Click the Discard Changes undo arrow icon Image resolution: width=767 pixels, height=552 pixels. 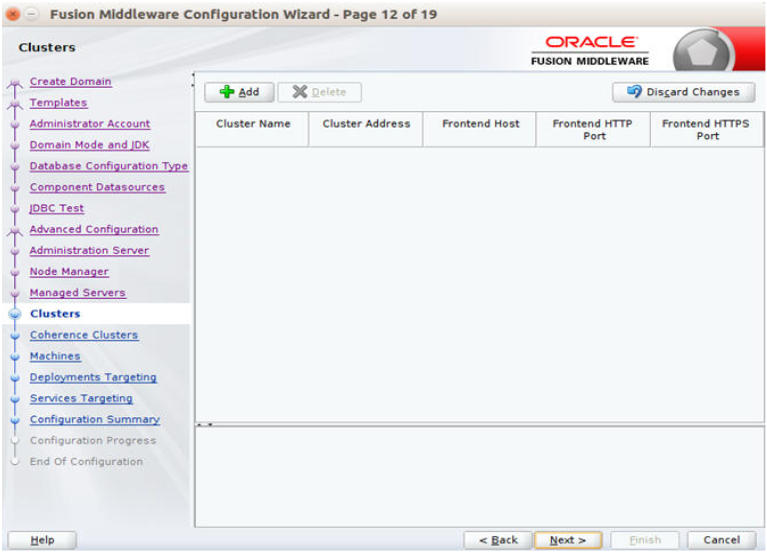[x=634, y=91]
